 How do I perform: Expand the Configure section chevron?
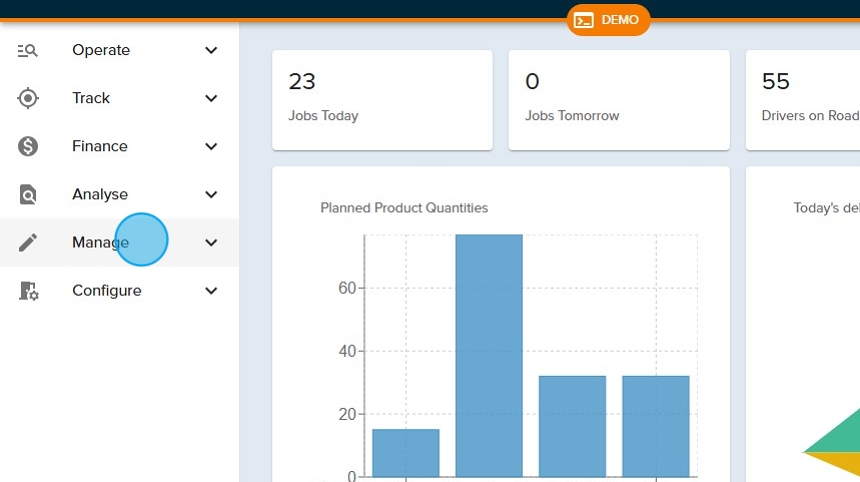click(x=211, y=291)
